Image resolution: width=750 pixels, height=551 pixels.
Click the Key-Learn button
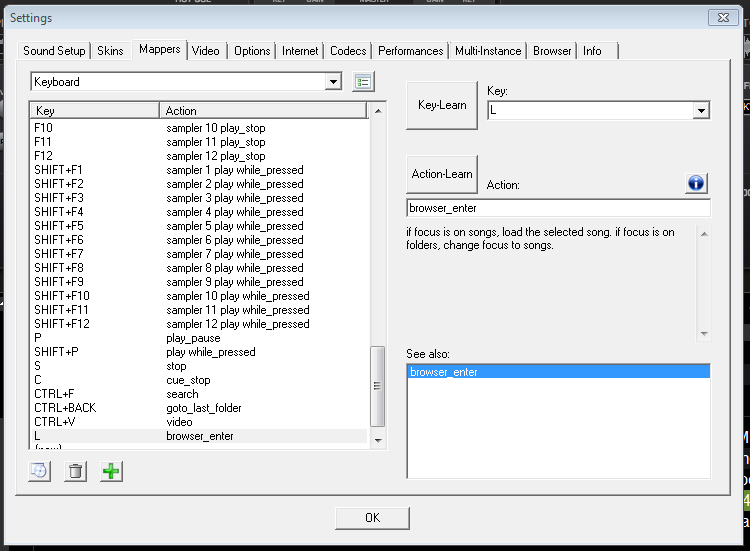coord(442,105)
